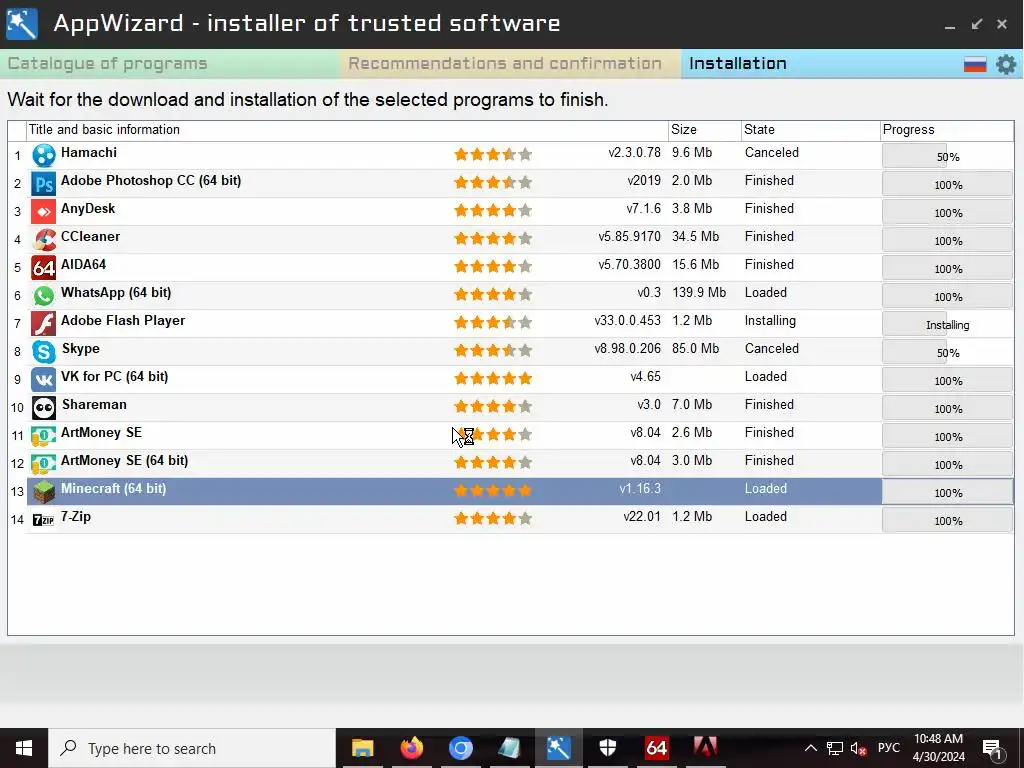Click the AIDA64 list icon
The image size is (1024, 768).
pyautogui.click(x=44, y=268)
